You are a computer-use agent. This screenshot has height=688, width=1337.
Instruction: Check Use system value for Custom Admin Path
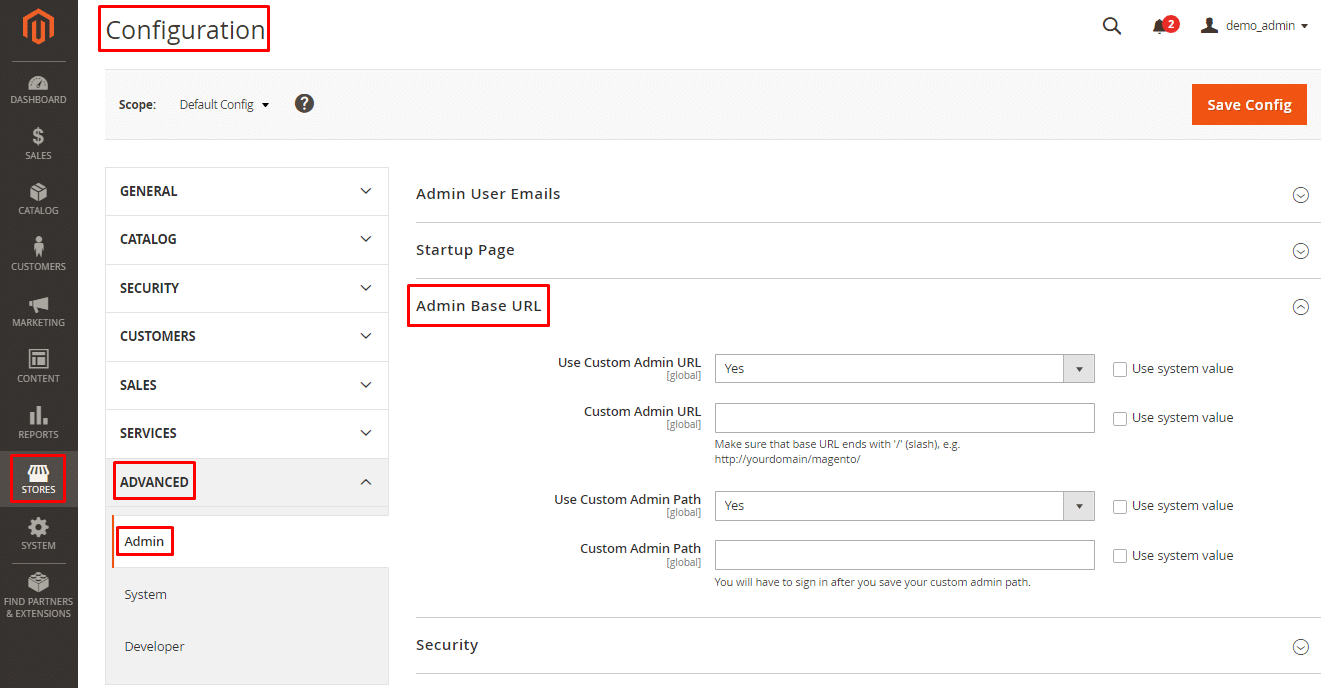pos(1120,556)
